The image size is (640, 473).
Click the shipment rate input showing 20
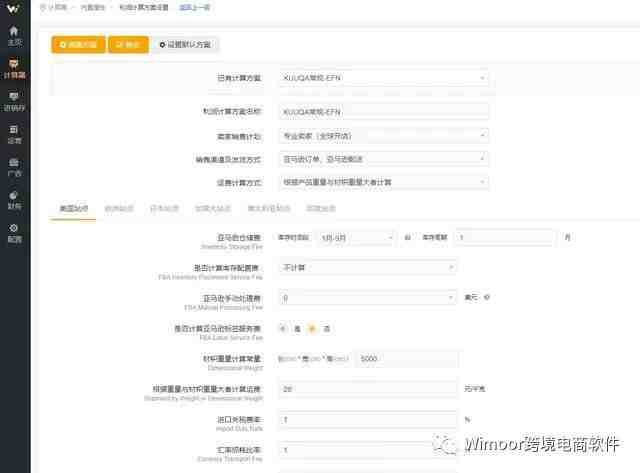[367, 389]
